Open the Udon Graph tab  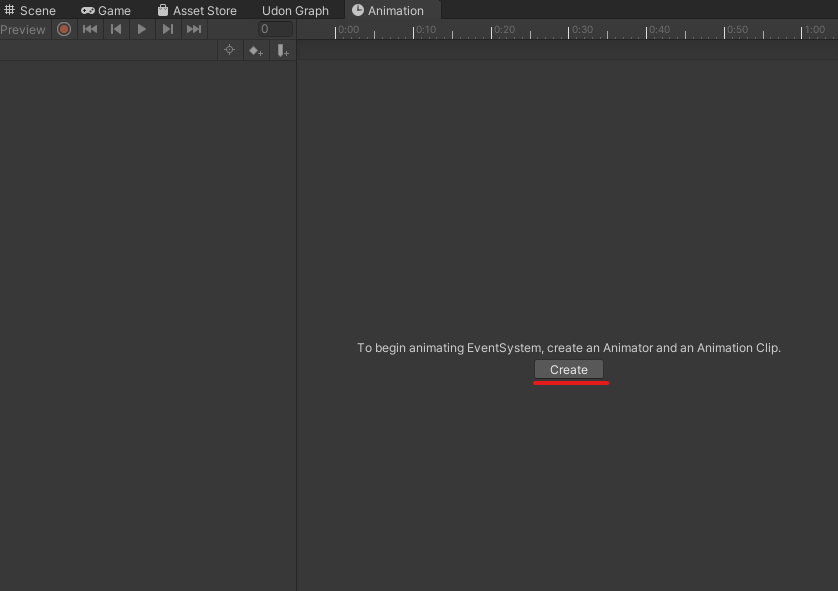pos(295,10)
